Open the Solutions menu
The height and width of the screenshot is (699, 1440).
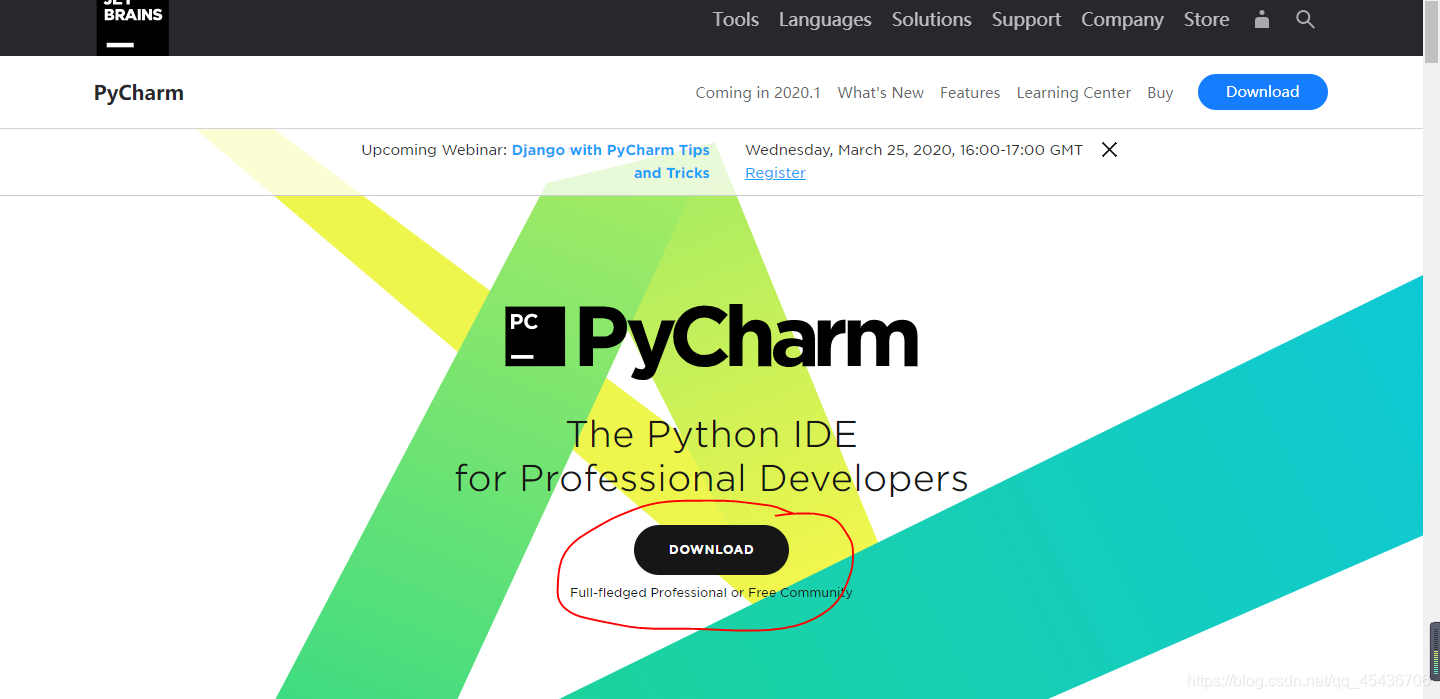[x=931, y=20]
